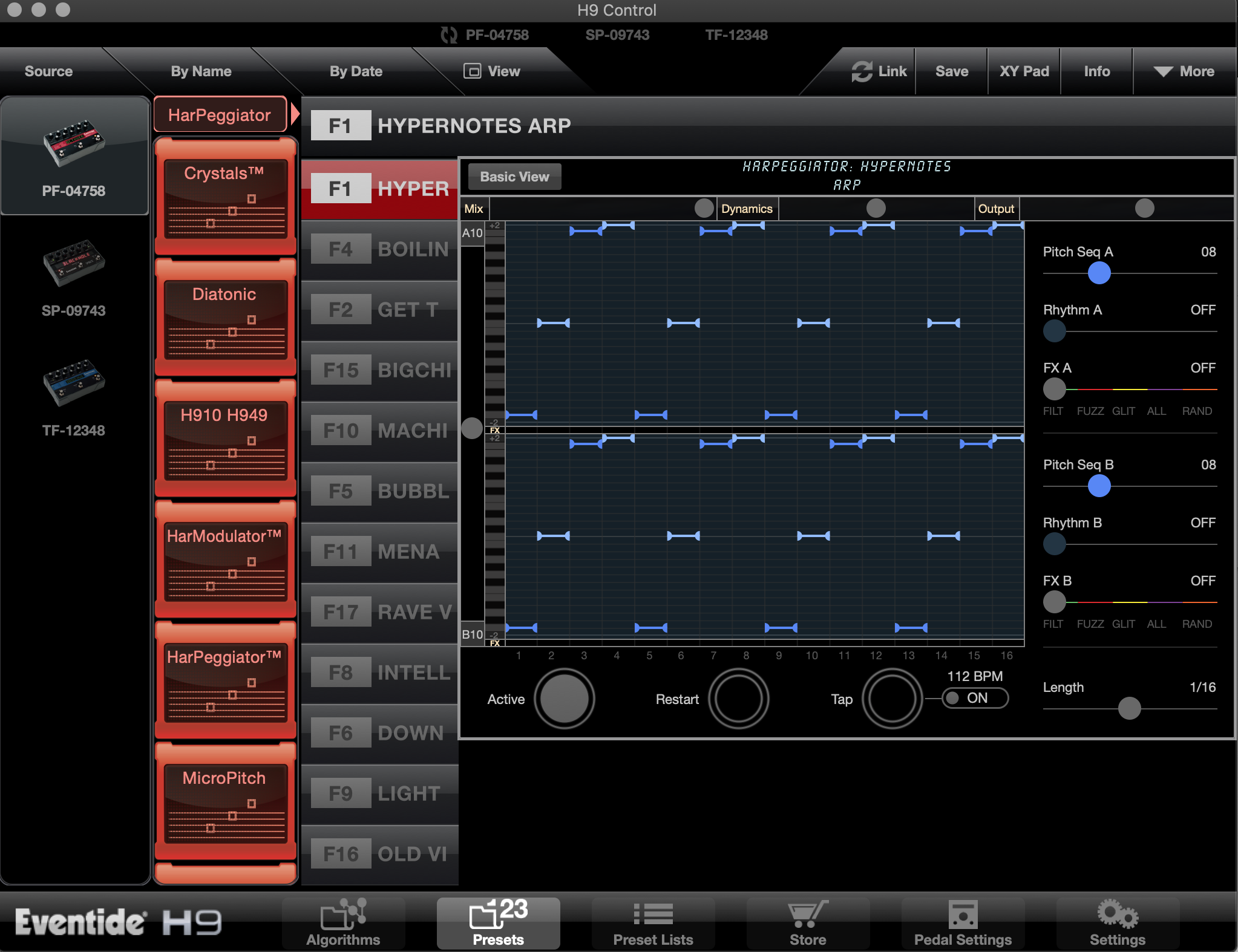This screenshot has height=952, width=1238.
Task: Expand the More dropdown menu
Action: point(1184,71)
